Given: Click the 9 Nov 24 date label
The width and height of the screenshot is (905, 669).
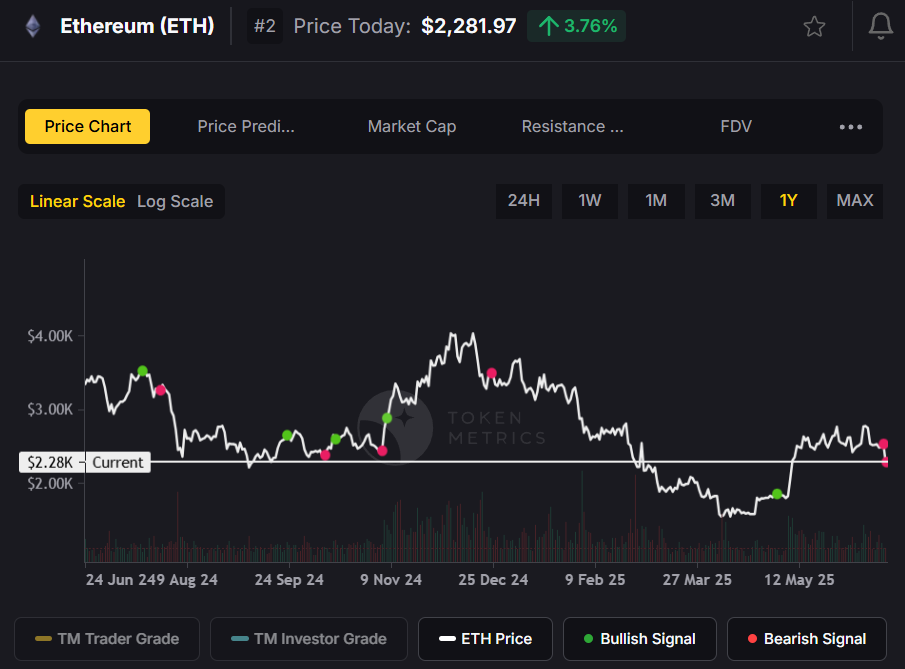Looking at the screenshot, I should click(x=391, y=580).
